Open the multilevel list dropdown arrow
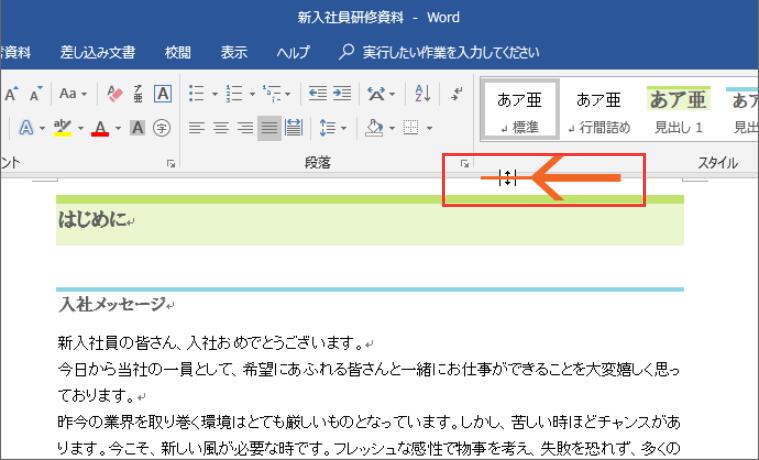759x460 pixels. click(288, 94)
